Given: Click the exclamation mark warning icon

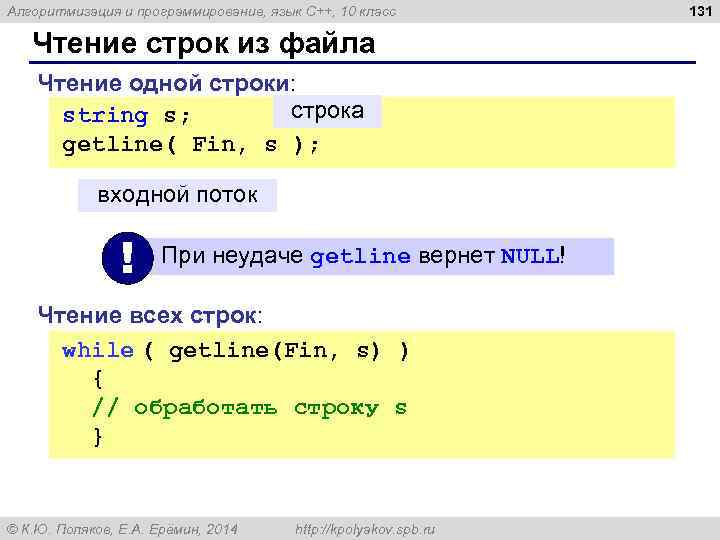Looking at the screenshot, I should (128, 258).
